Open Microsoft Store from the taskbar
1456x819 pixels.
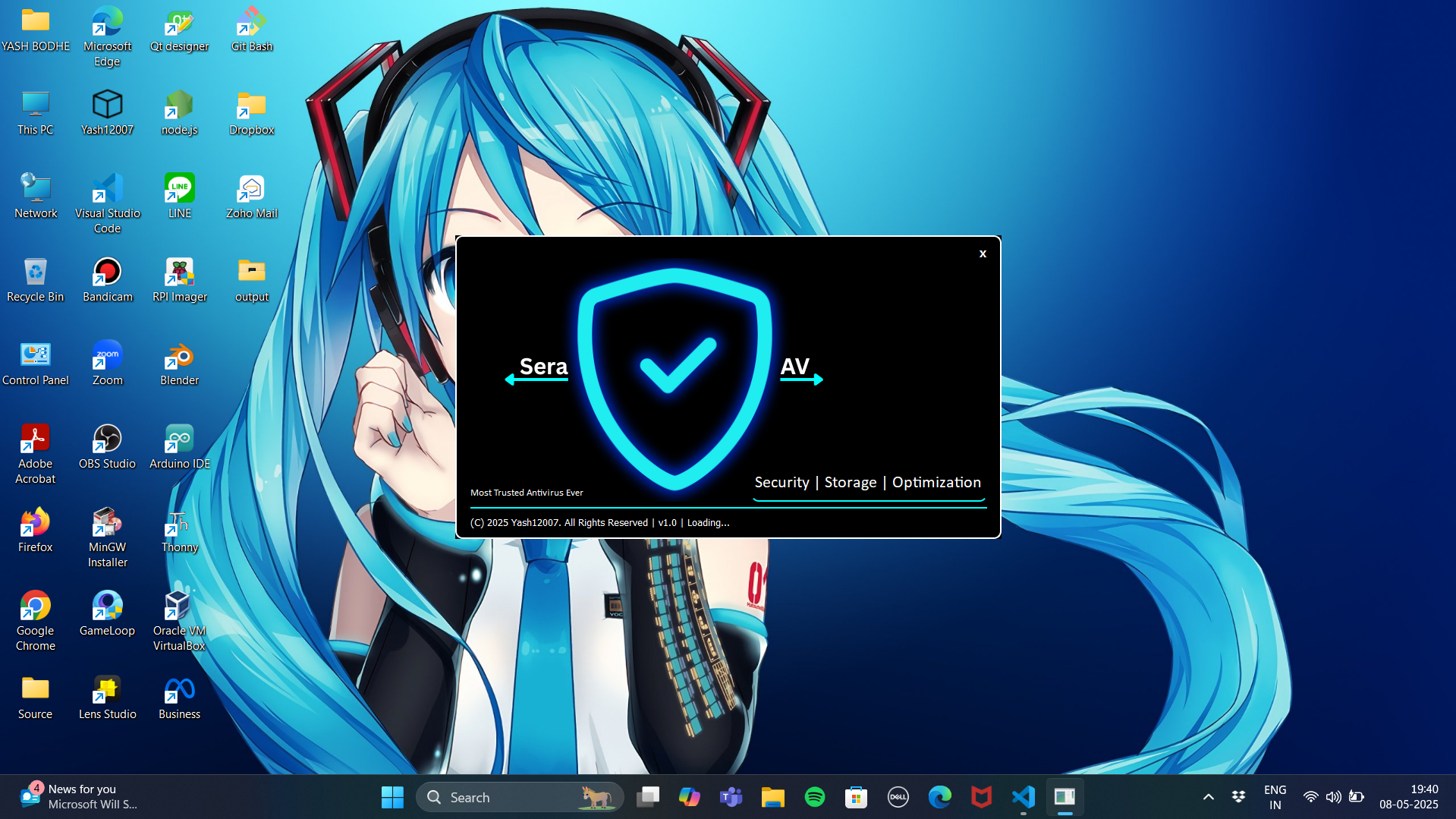[x=856, y=797]
